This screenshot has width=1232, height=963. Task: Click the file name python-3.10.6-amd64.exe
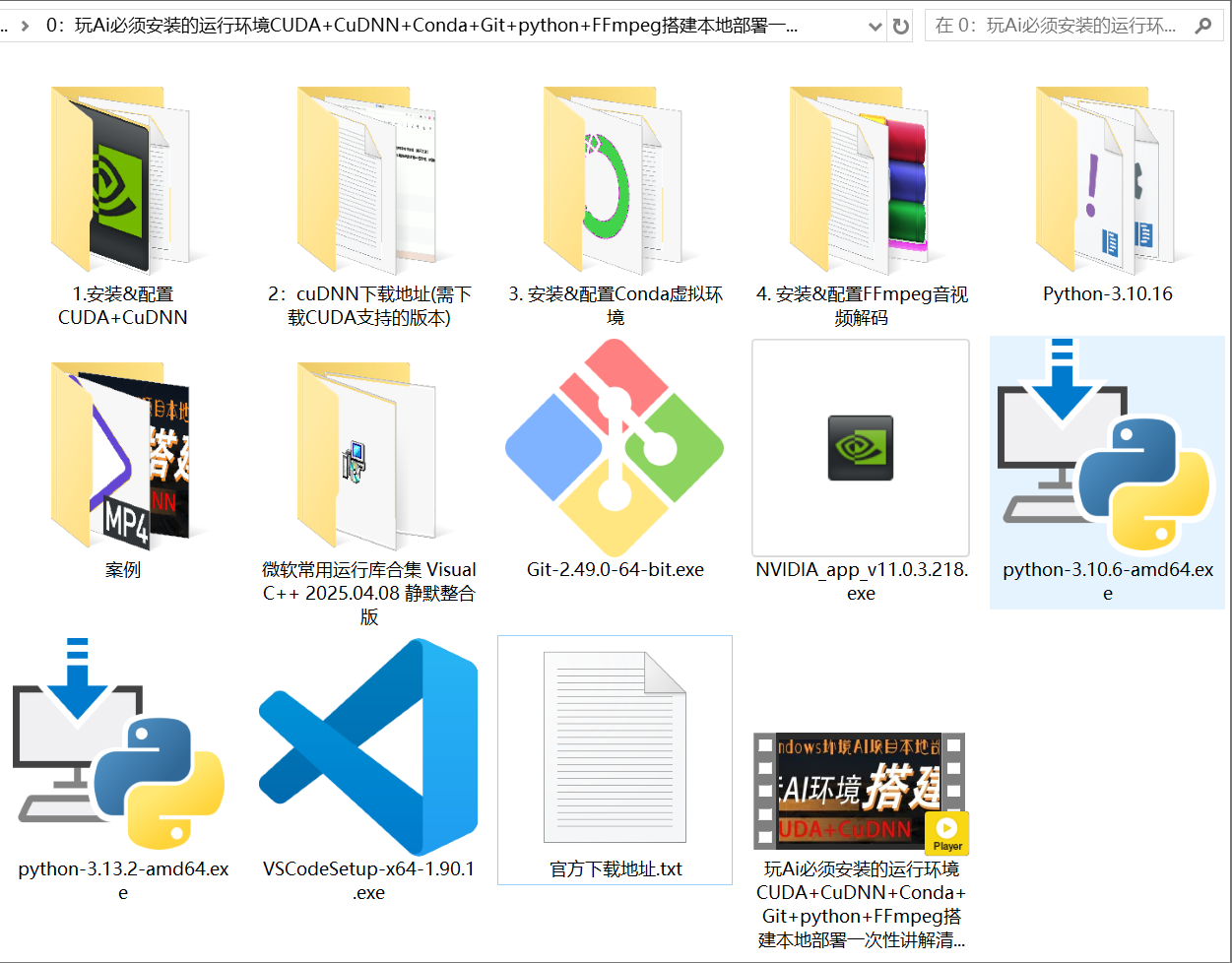point(1108,582)
